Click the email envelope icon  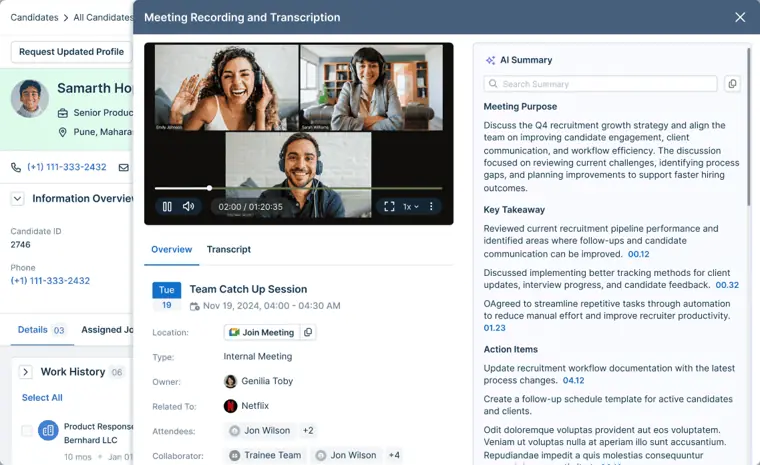(x=124, y=167)
